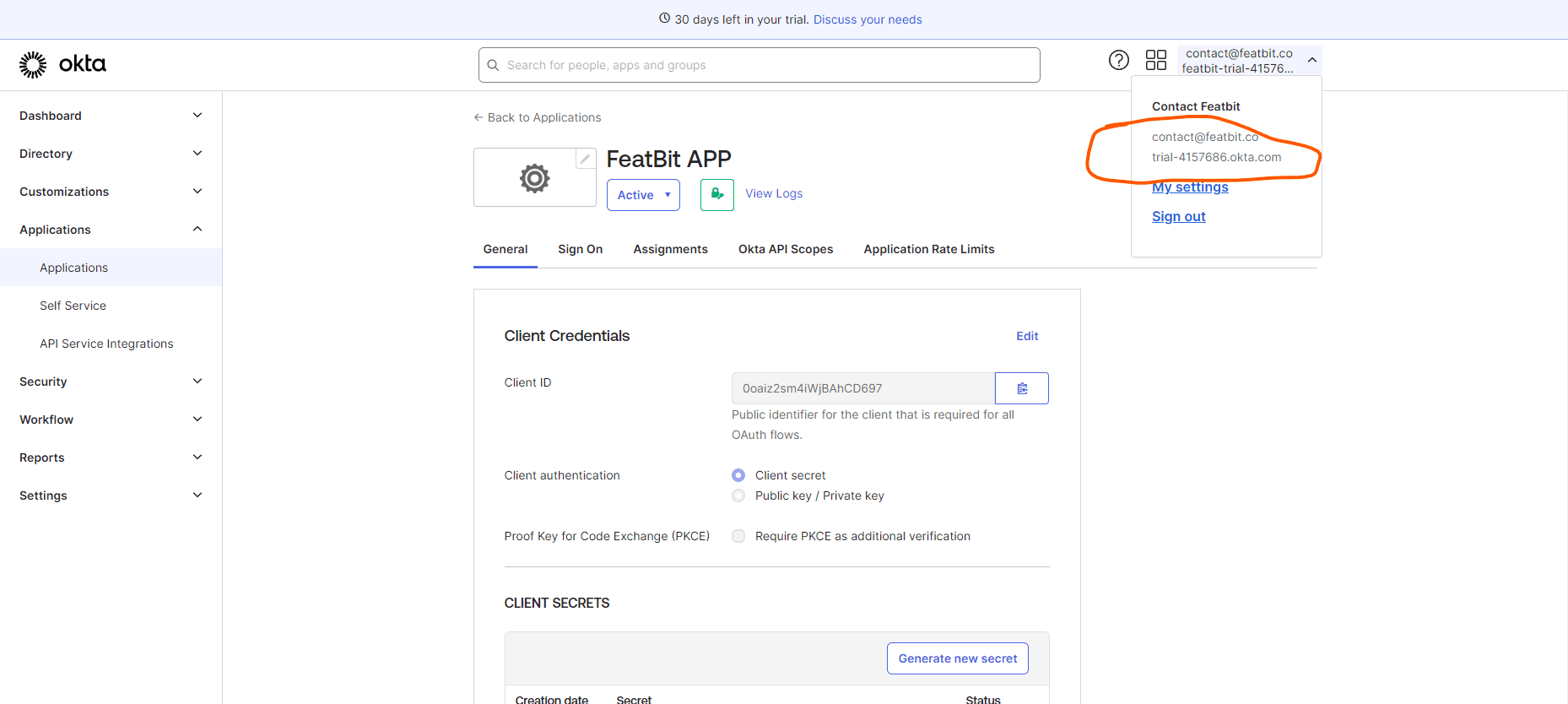Click the FeatBit APP title

(669, 159)
